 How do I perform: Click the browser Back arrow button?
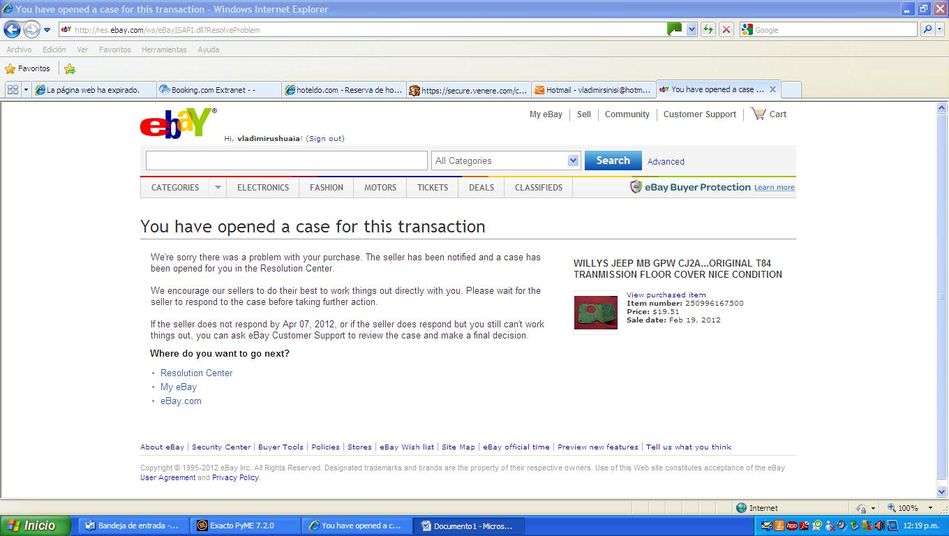click(12, 29)
